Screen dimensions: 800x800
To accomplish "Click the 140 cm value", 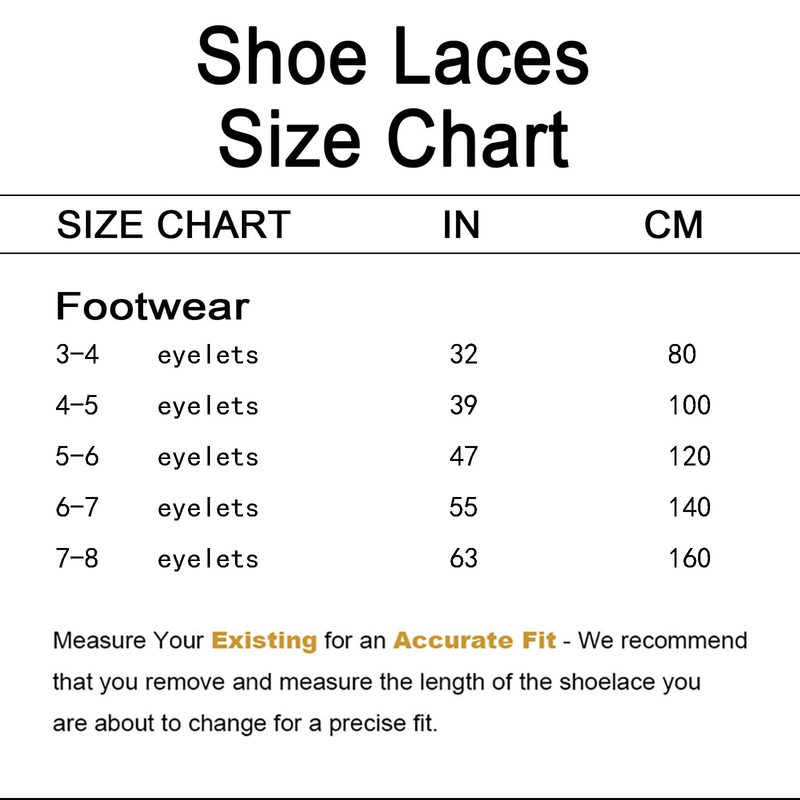I will (689, 507).
